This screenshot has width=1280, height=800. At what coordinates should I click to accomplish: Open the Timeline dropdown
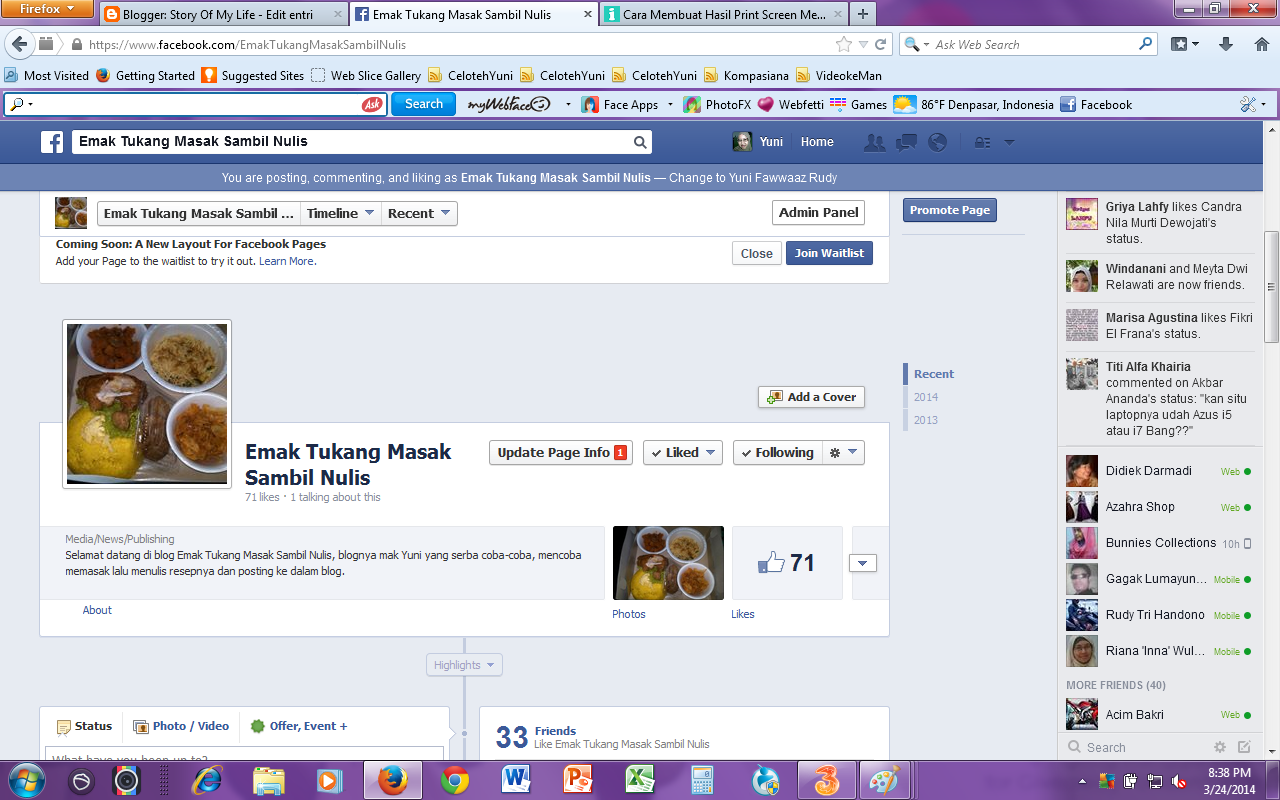(341, 213)
